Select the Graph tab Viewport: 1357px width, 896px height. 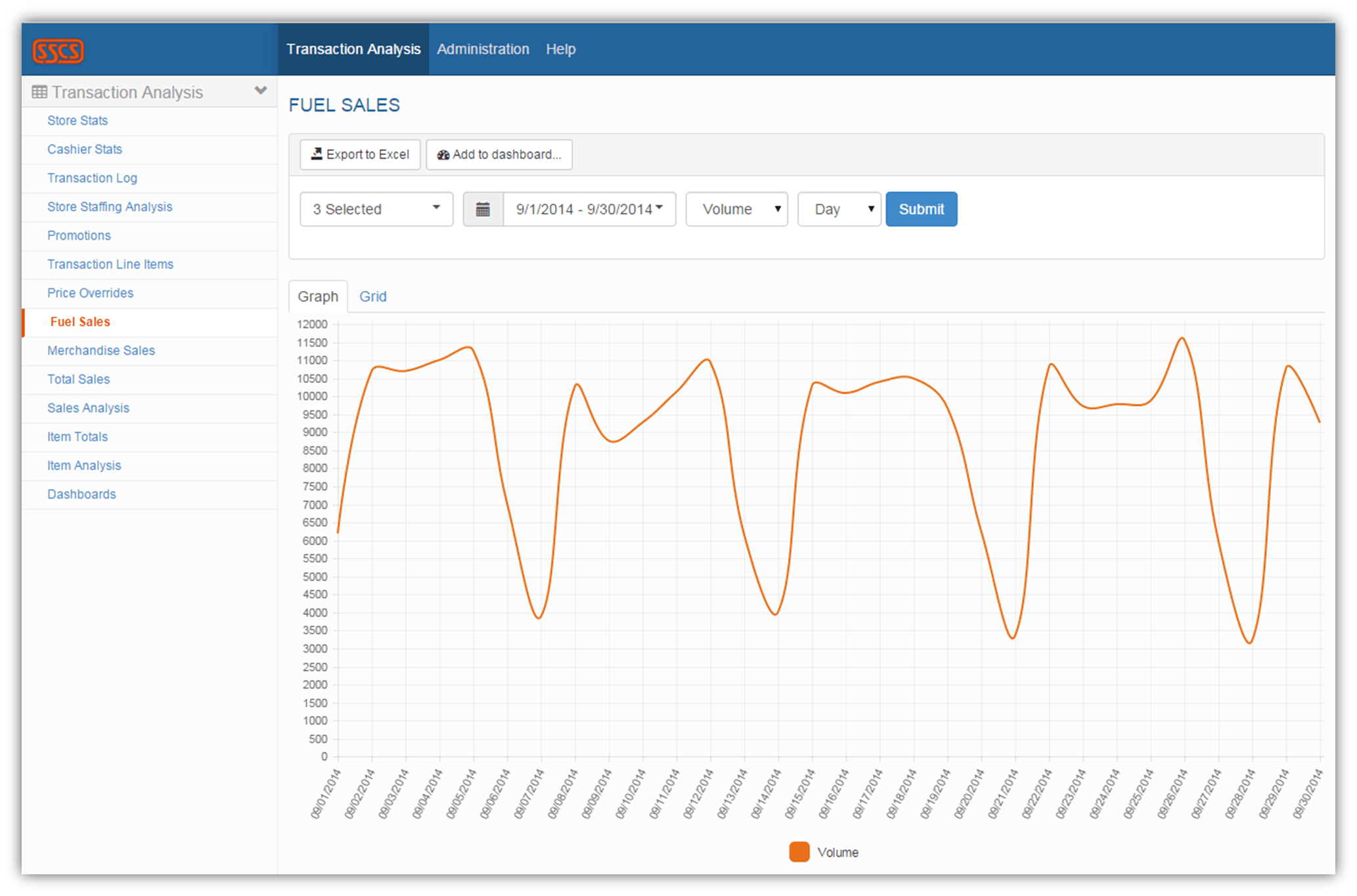click(318, 296)
